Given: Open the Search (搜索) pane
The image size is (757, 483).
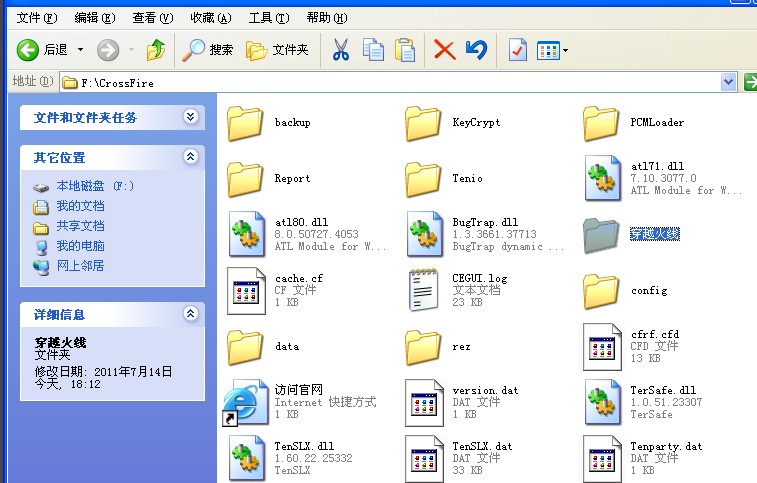Looking at the screenshot, I should tap(208, 50).
